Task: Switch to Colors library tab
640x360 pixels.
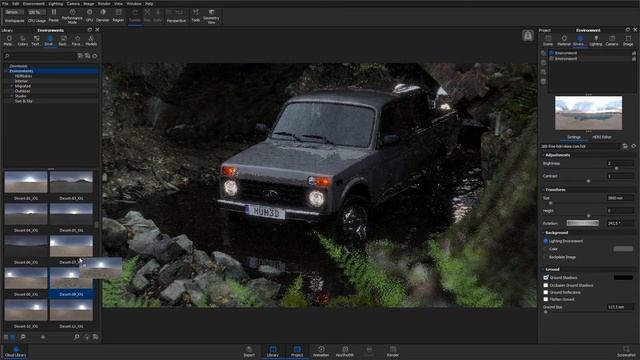Action: coord(23,40)
